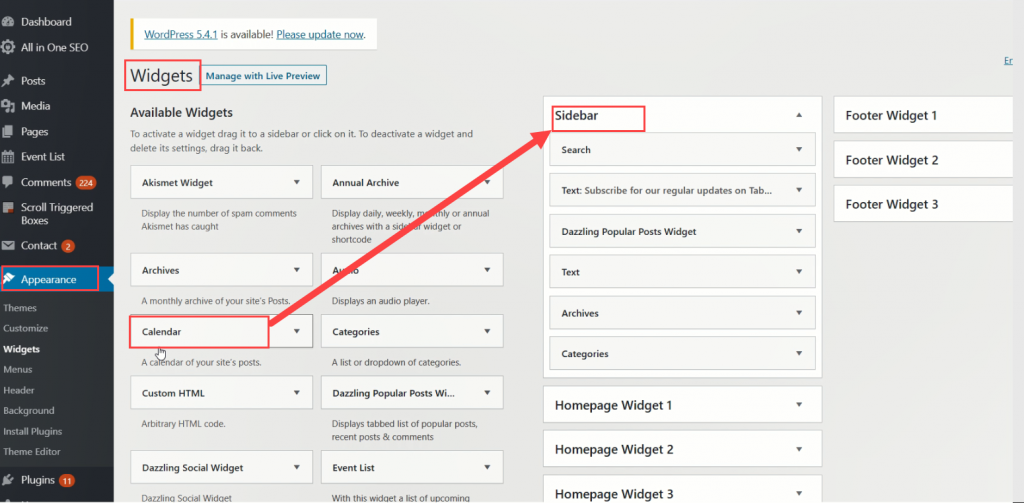Click the Comments 224 count badge
The height and width of the screenshot is (503, 1024).
(x=86, y=183)
